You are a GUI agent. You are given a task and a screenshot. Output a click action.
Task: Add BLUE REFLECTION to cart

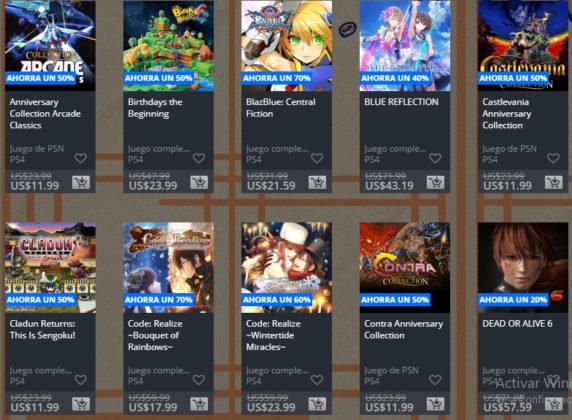pyautogui.click(x=436, y=182)
